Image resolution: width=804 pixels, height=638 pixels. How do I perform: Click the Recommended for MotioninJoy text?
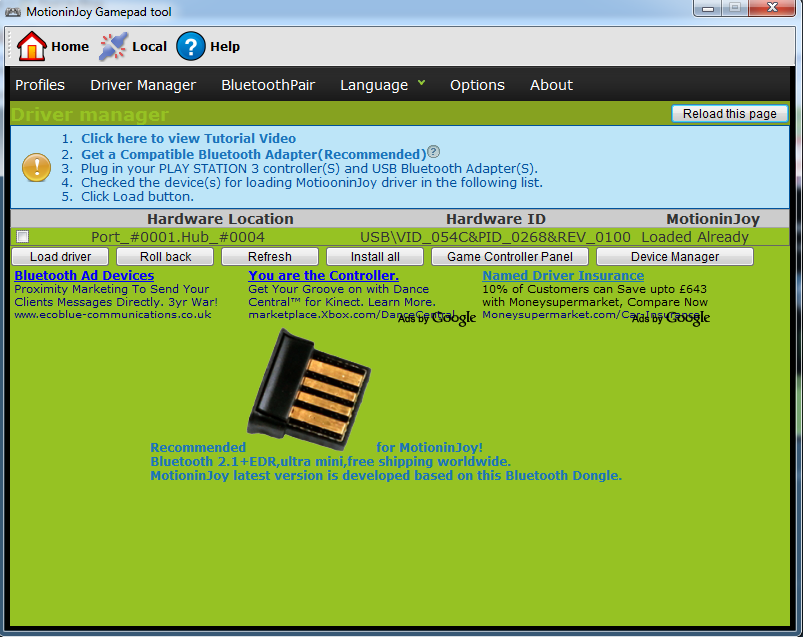(316, 447)
